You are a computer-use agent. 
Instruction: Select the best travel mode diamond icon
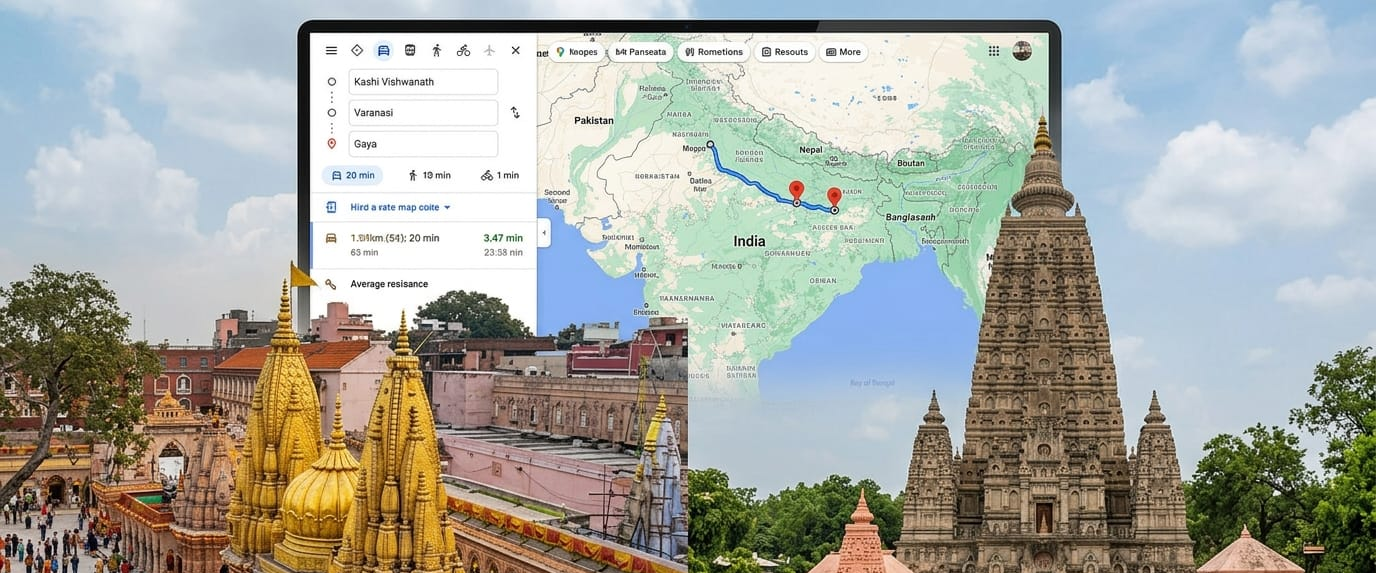pos(357,50)
